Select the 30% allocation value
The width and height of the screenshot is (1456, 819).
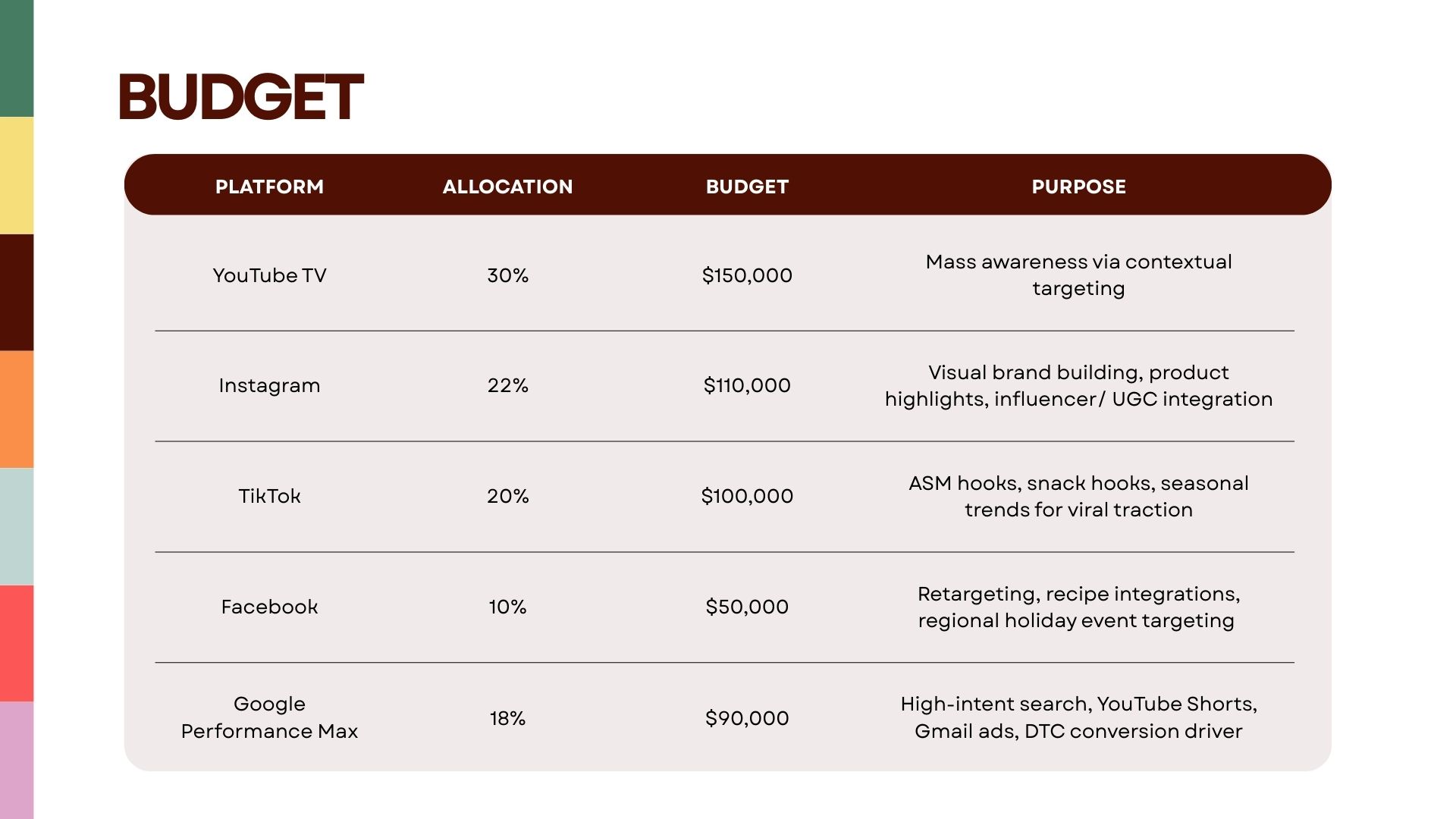[507, 275]
